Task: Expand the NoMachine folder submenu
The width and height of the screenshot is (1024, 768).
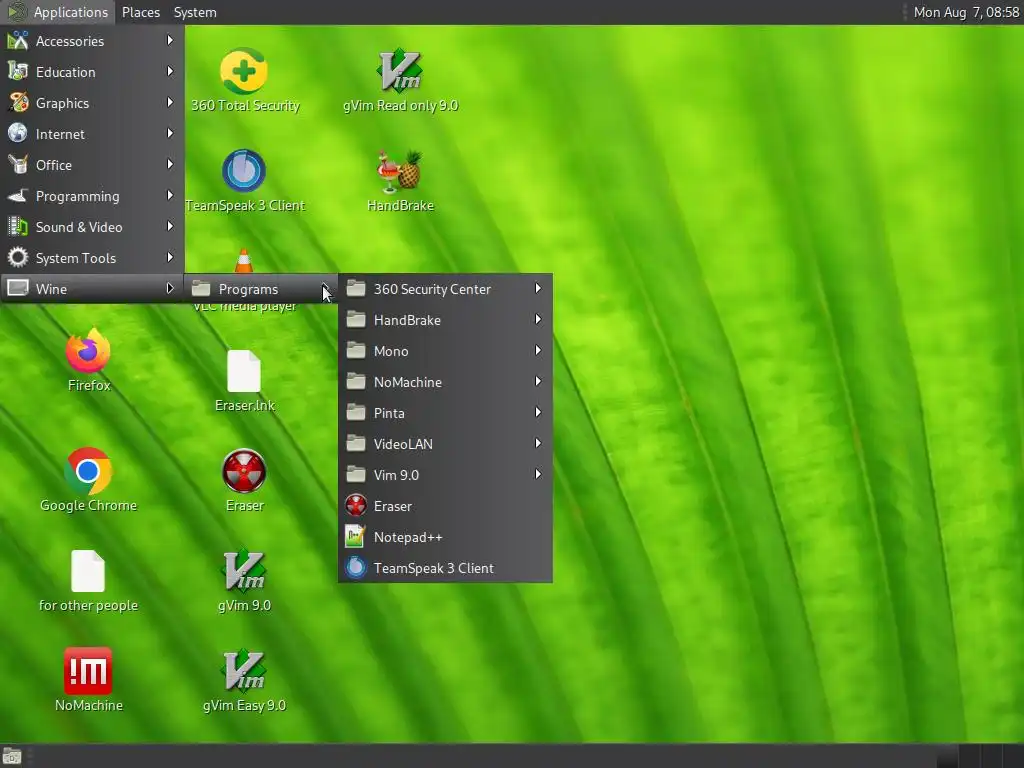Action: coord(445,382)
